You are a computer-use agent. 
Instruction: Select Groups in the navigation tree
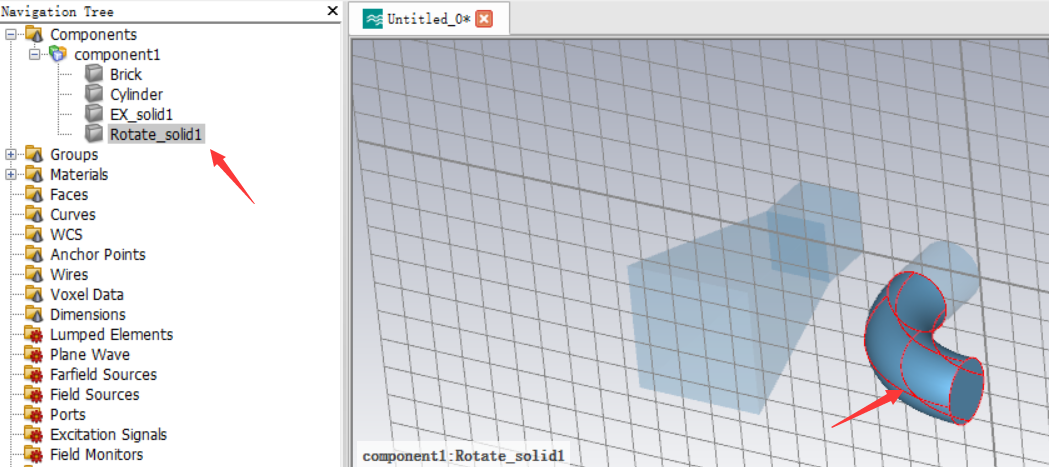[x=74, y=155]
